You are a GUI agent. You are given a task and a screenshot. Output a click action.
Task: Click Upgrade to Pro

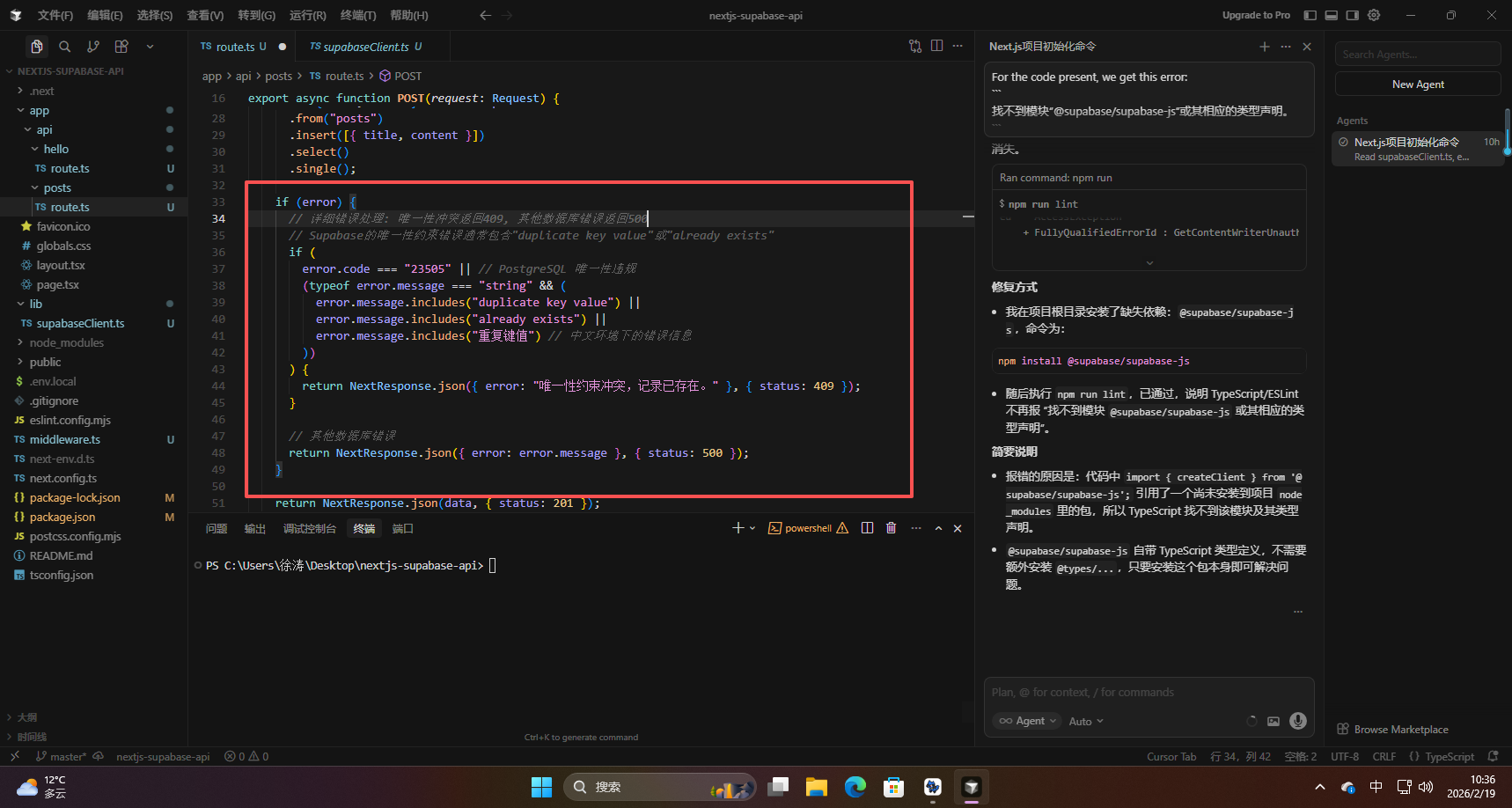click(x=1256, y=15)
